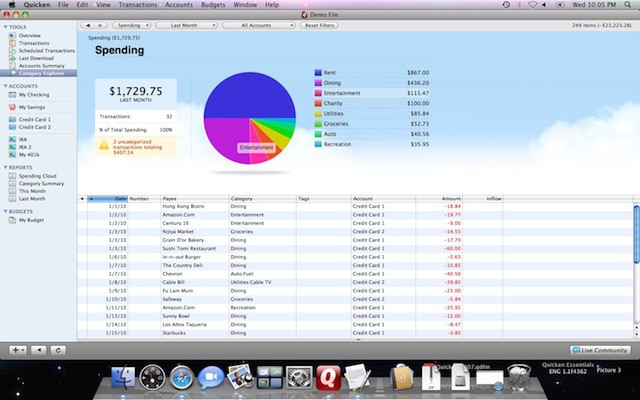Open the View menu
Viewport: 640px width, 400px height.
(x=103, y=5)
